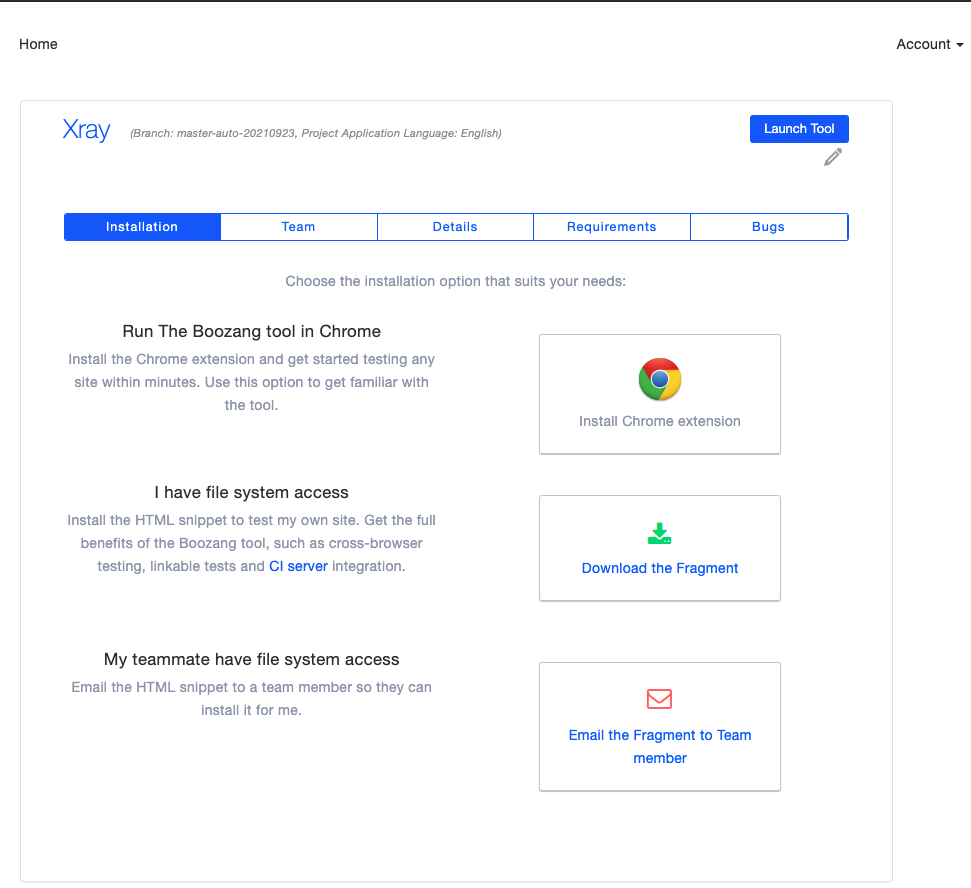The image size is (971, 888).
Task: Click the Chrome logo icon
Action: click(x=660, y=379)
